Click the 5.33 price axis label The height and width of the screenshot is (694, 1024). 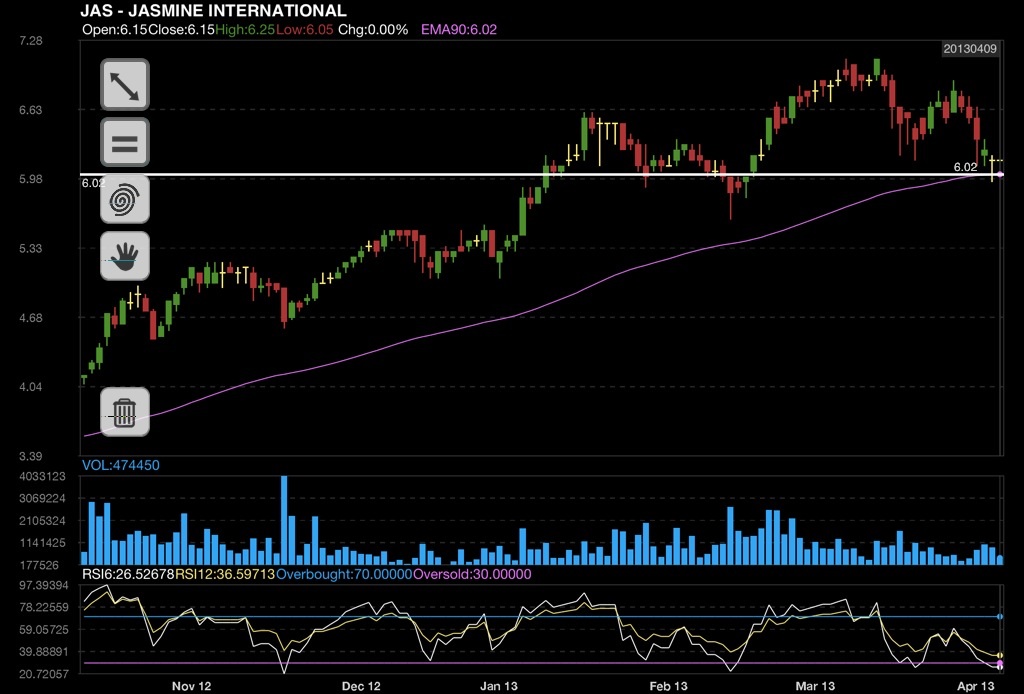click(x=31, y=248)
